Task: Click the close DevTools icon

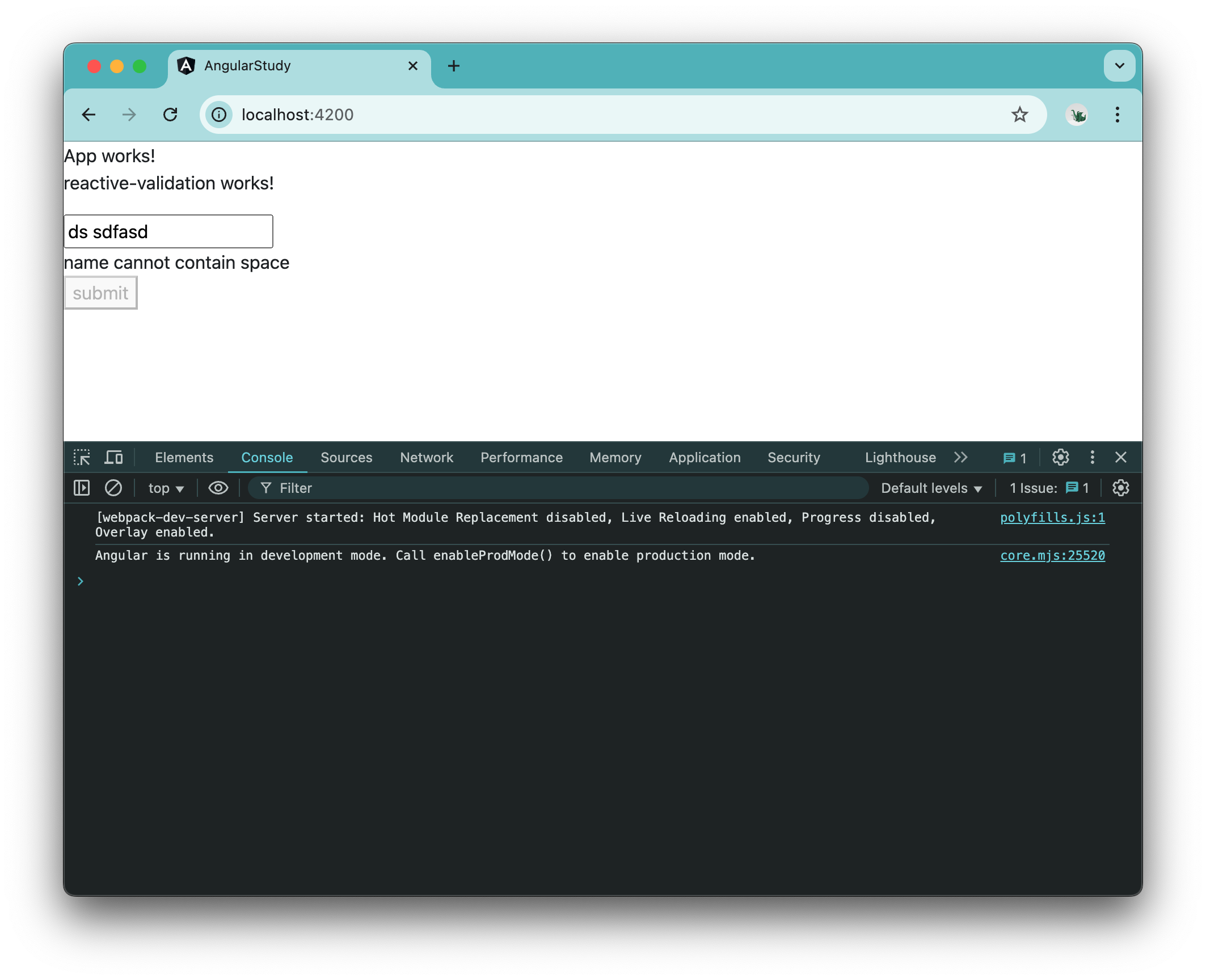Action: tap(1121, 457)
